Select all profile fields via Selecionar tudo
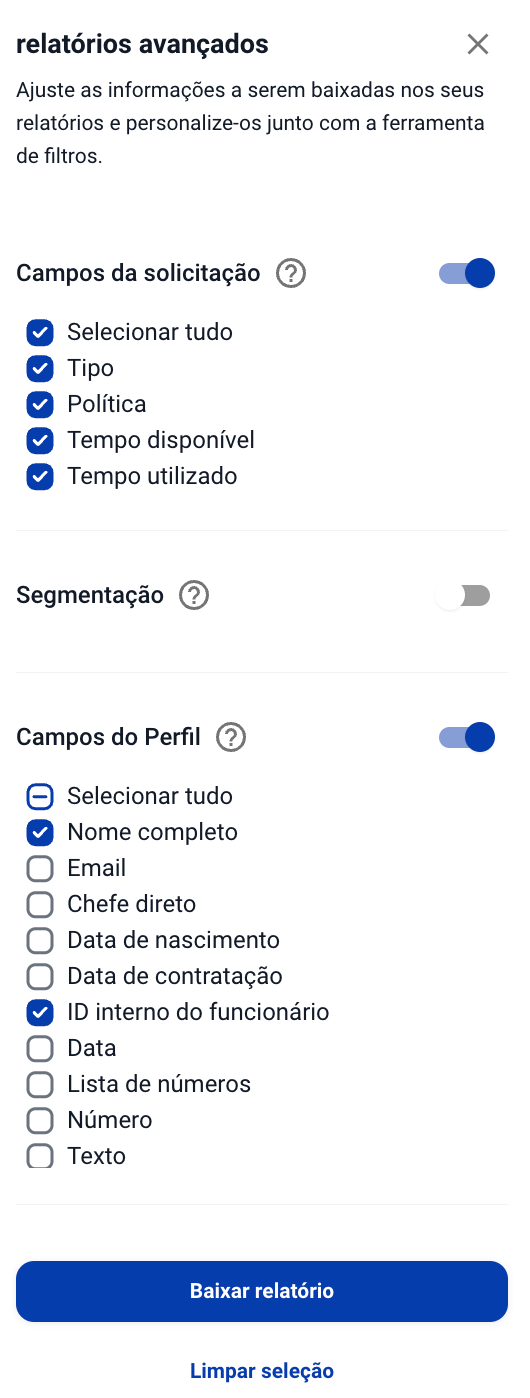This screenshot has width=530, height=1398. click(x=40, y=797)
